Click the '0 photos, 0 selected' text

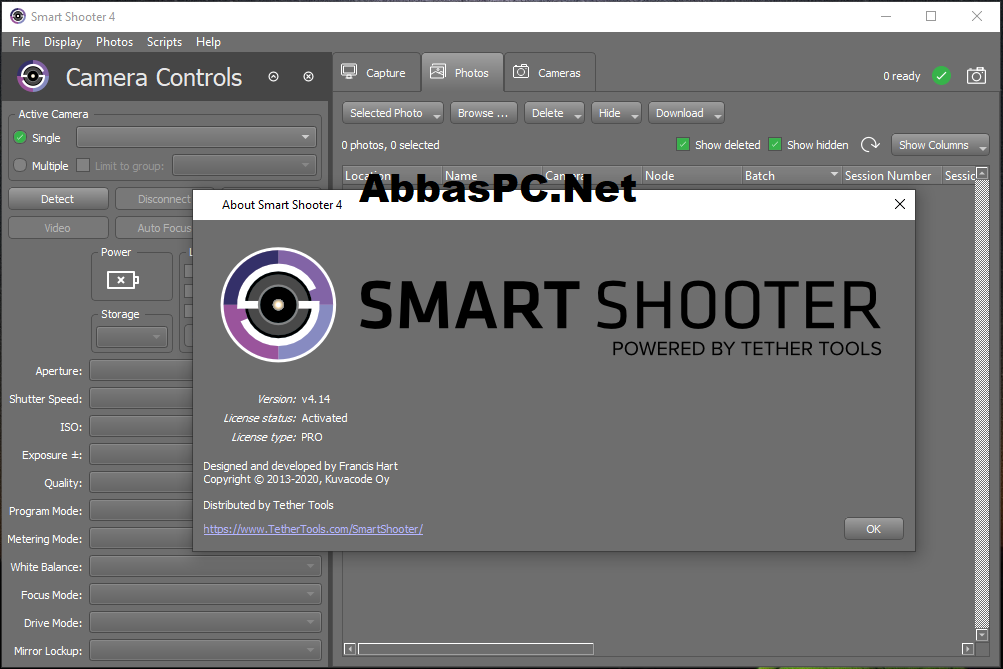(390, 145)
